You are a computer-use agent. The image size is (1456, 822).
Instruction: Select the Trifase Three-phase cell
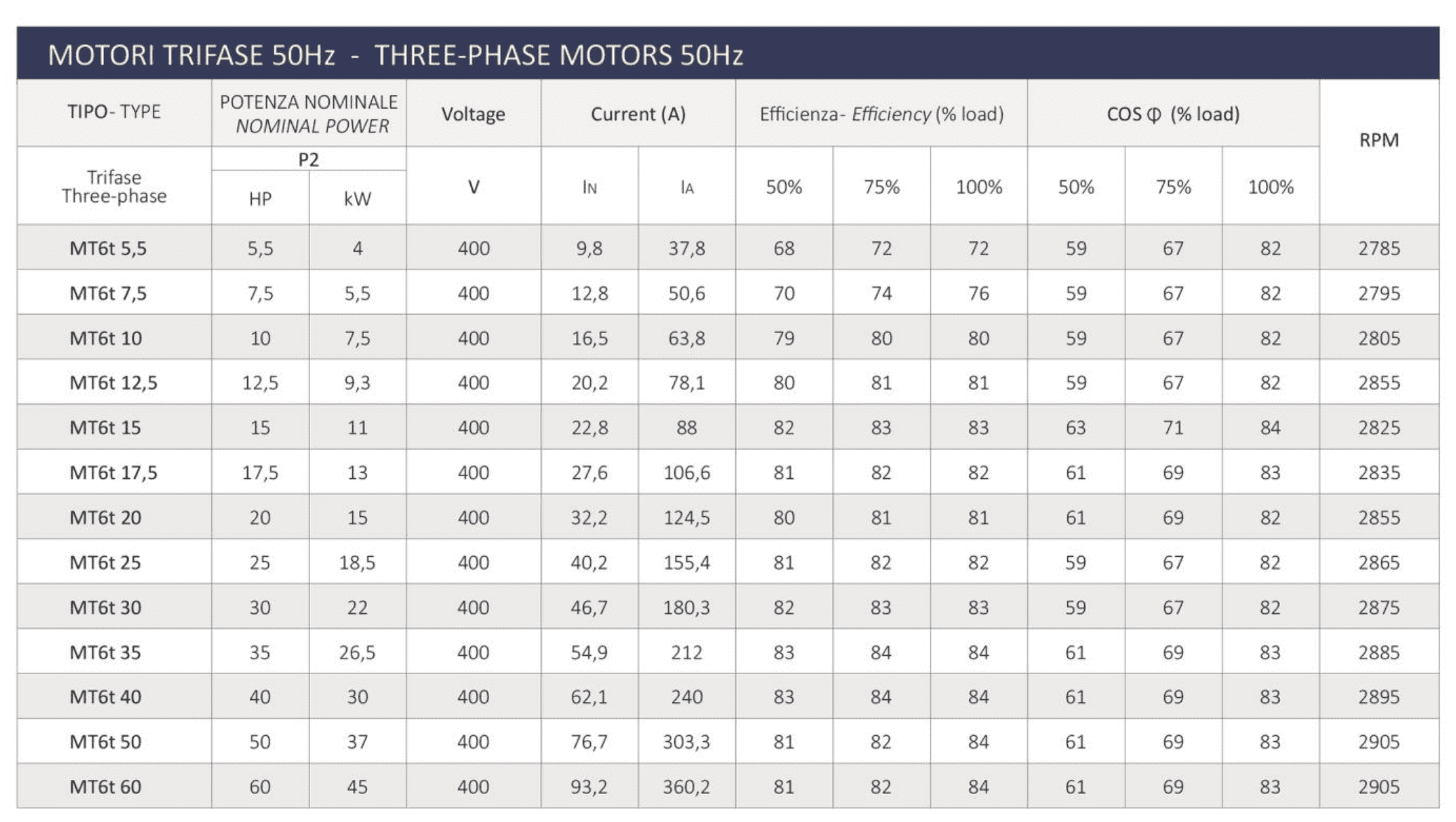pyautogui.click(x=114, y=187)
